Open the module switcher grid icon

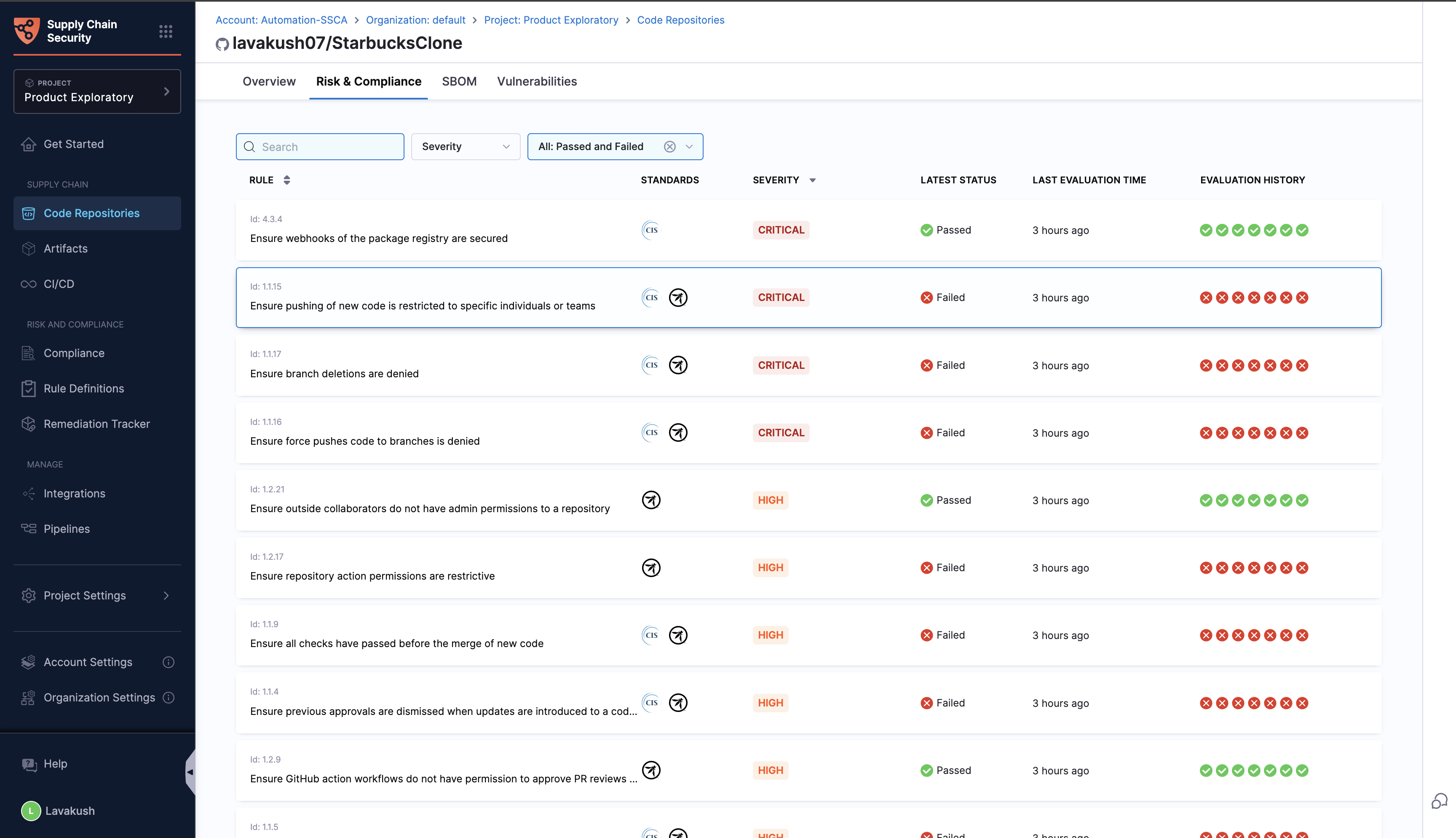166,31
